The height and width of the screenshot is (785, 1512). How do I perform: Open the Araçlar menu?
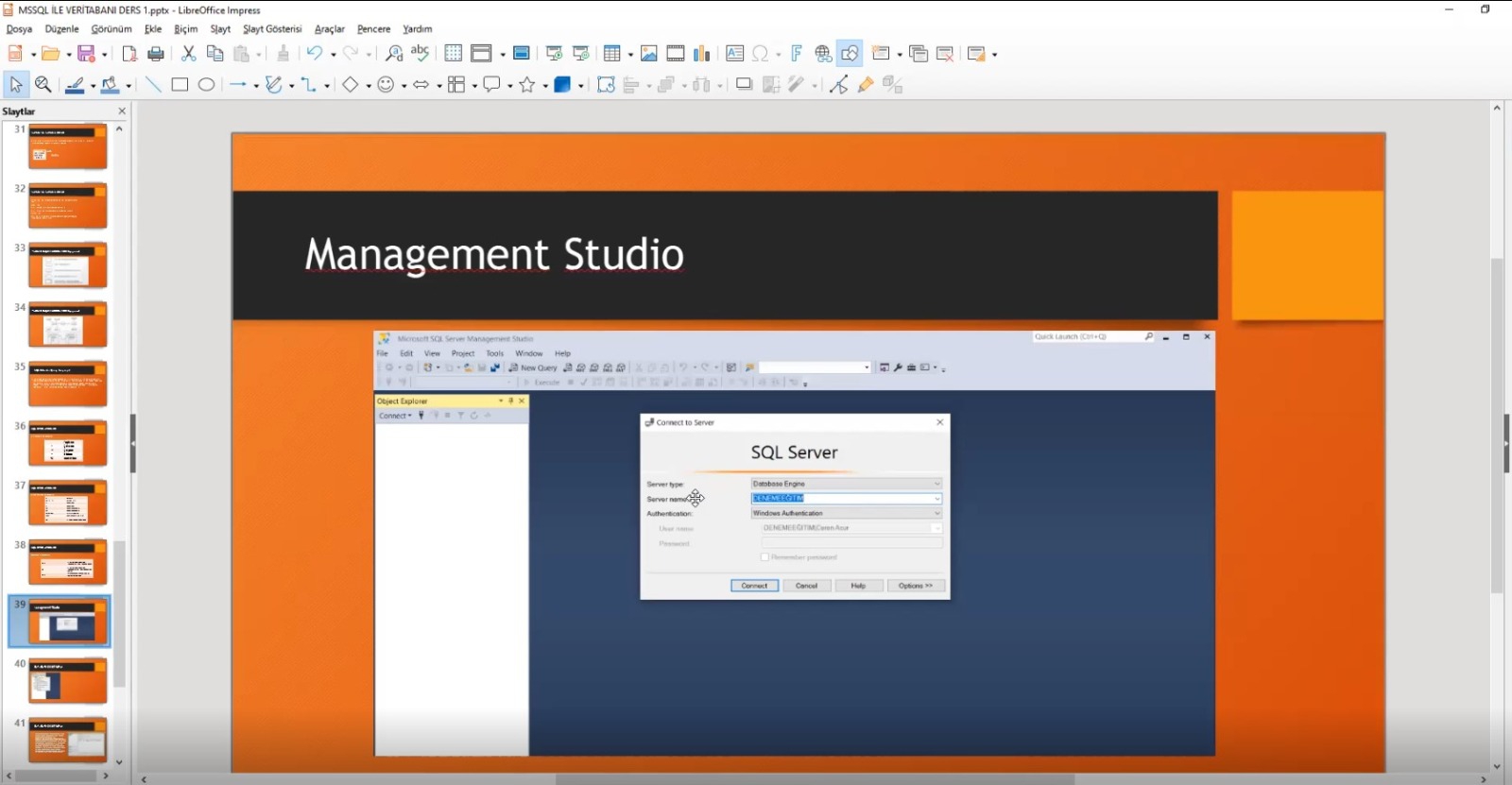pos(330,29)
